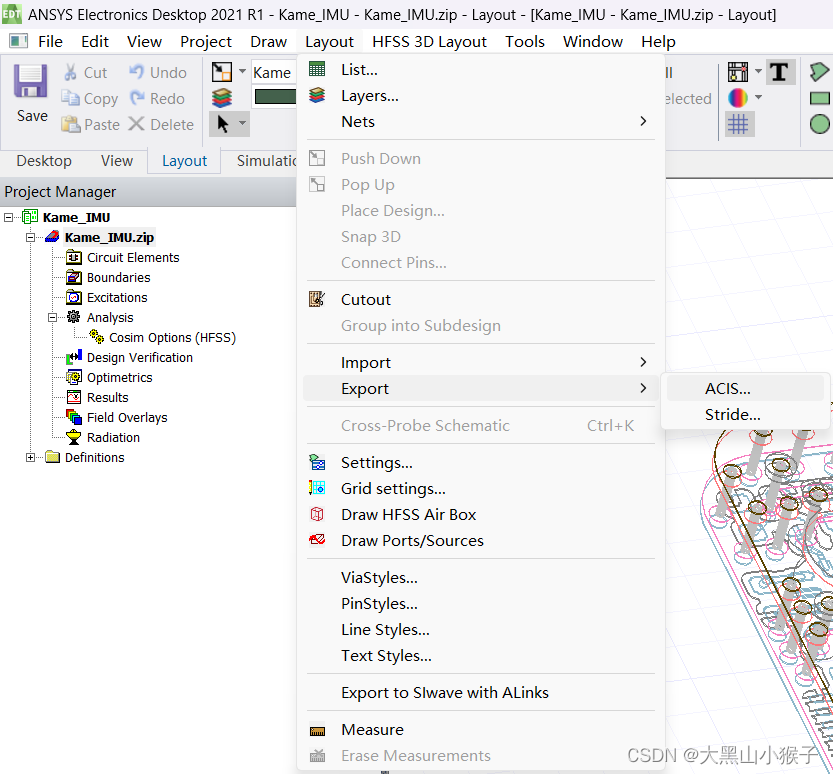This screenshot has width=833, height=774.
Task: Open Nets submenu arrow
Action: coord(643,122)
